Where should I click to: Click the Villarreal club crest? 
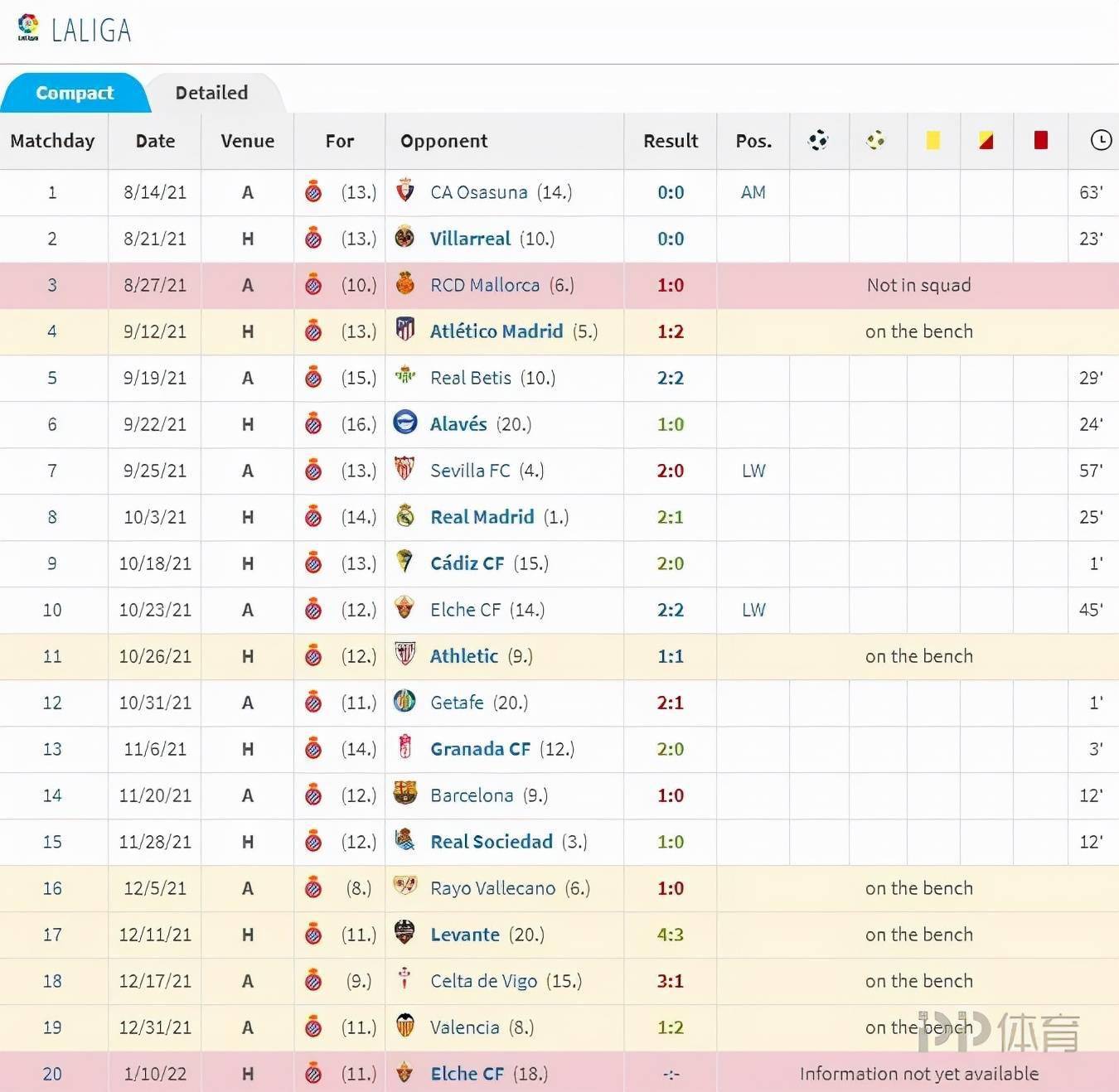[x=404, y=237]
